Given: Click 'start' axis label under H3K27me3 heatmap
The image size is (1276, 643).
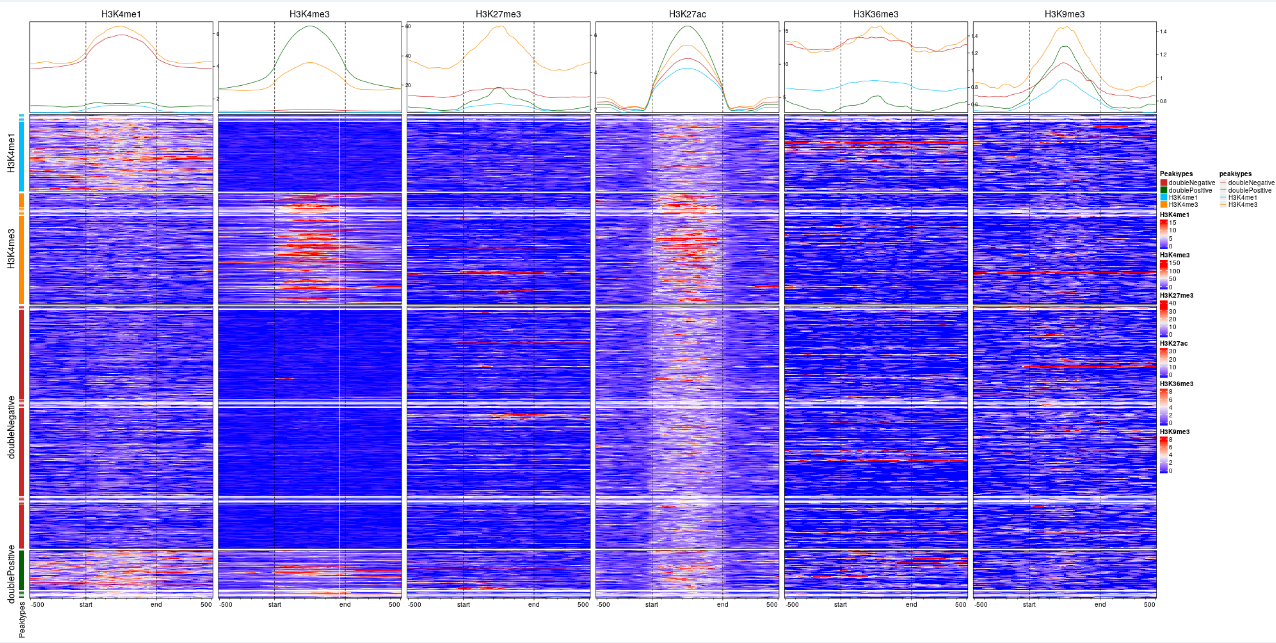Looking at the screenshot, I should click(x=463, y=605).
